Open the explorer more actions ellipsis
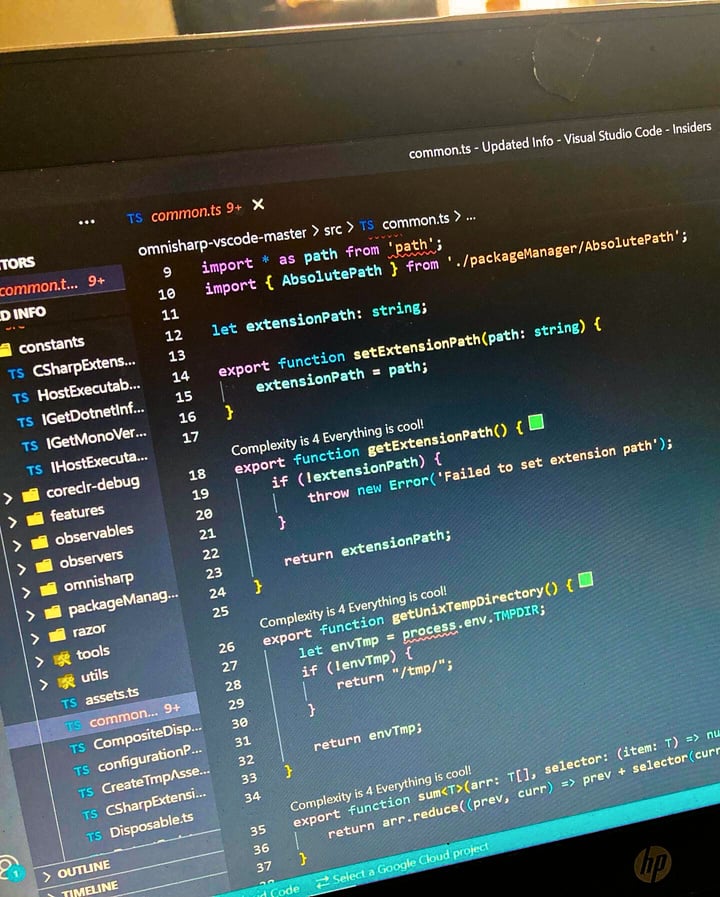 pyautogui.click(x=87, y=222)
